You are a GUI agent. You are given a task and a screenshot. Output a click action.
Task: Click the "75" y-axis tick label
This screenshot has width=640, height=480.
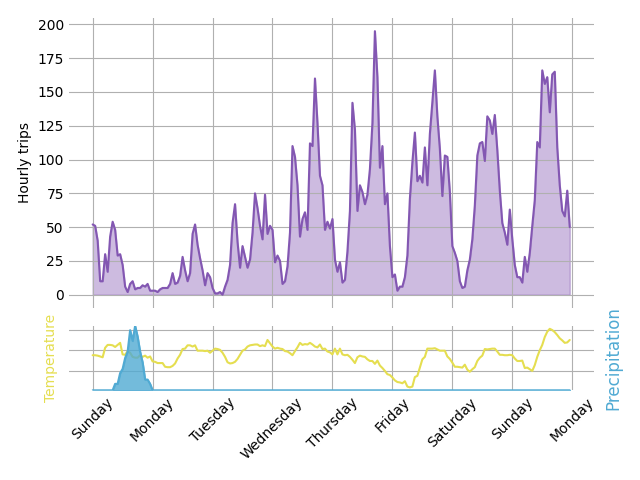pyautogui.click(x=55, y=194)
